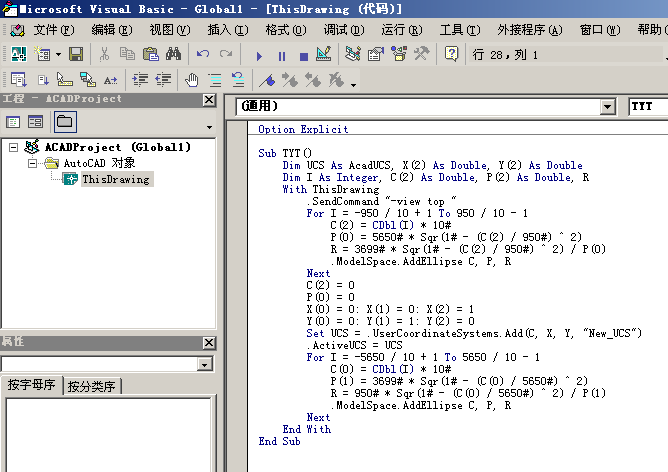
Task: Open the 外接程序(A) menu
Action: point(530,30)
